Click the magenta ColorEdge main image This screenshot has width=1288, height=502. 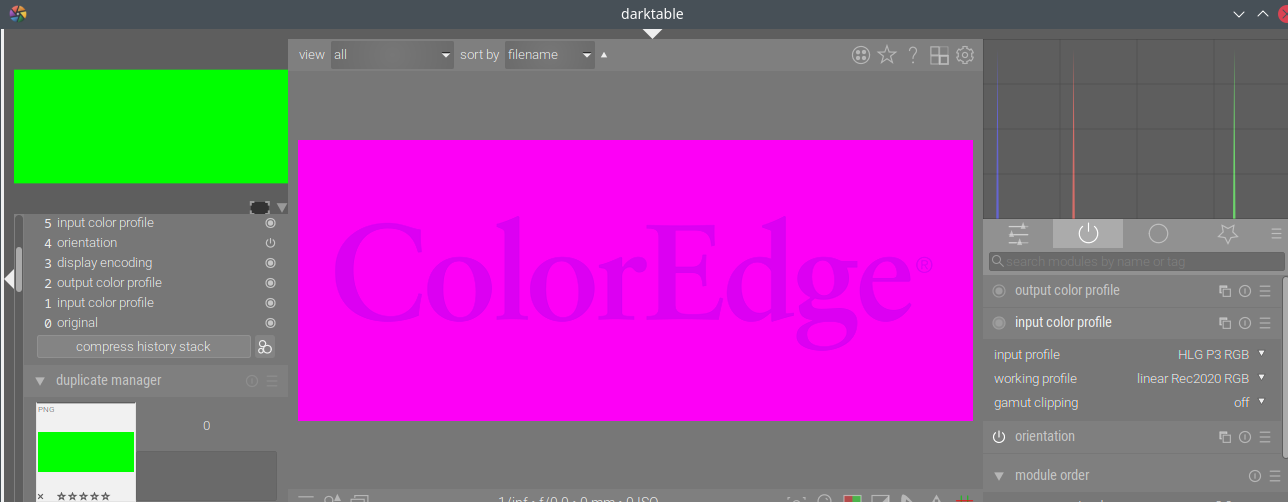coord(636,280)
